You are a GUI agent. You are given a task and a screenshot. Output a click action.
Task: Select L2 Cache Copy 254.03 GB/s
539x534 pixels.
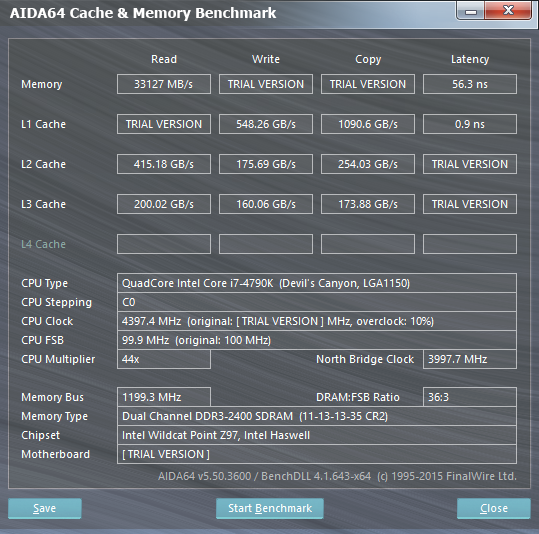pyautogui.click(x=368, y=164)
